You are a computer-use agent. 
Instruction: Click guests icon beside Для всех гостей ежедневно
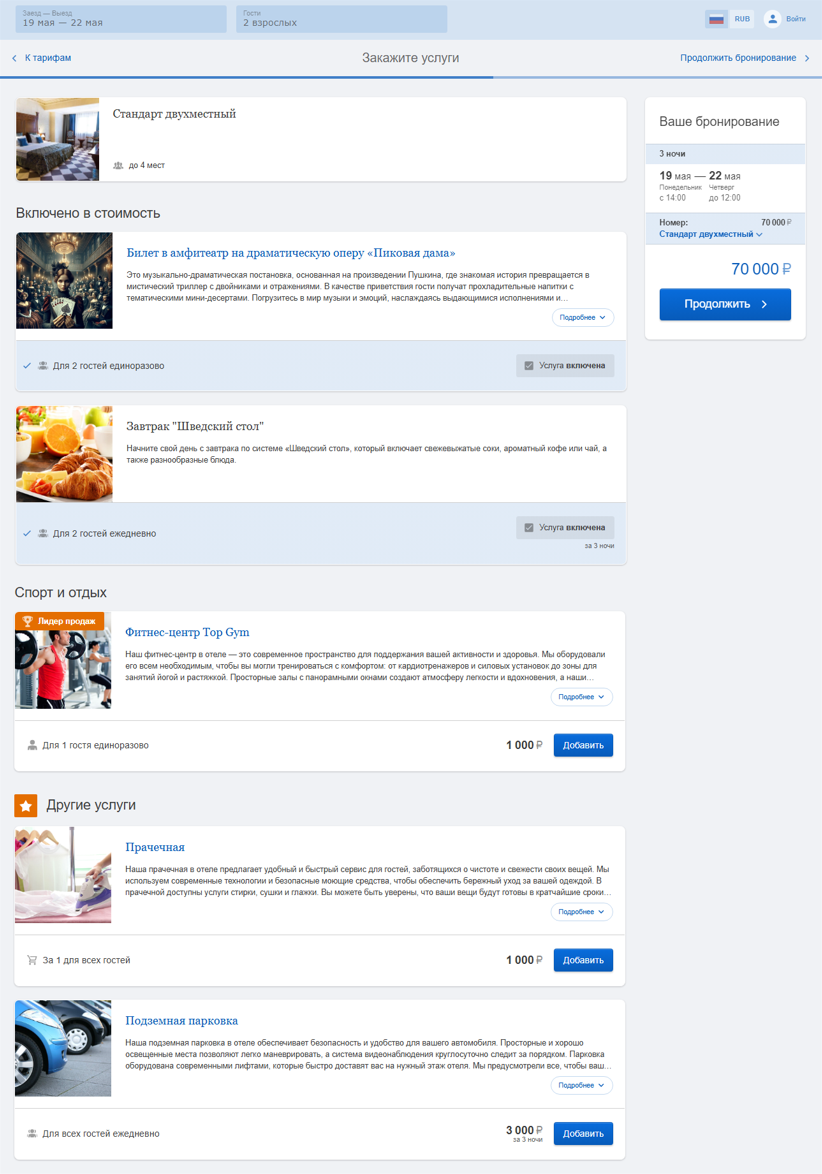(x=32, y=1134)
